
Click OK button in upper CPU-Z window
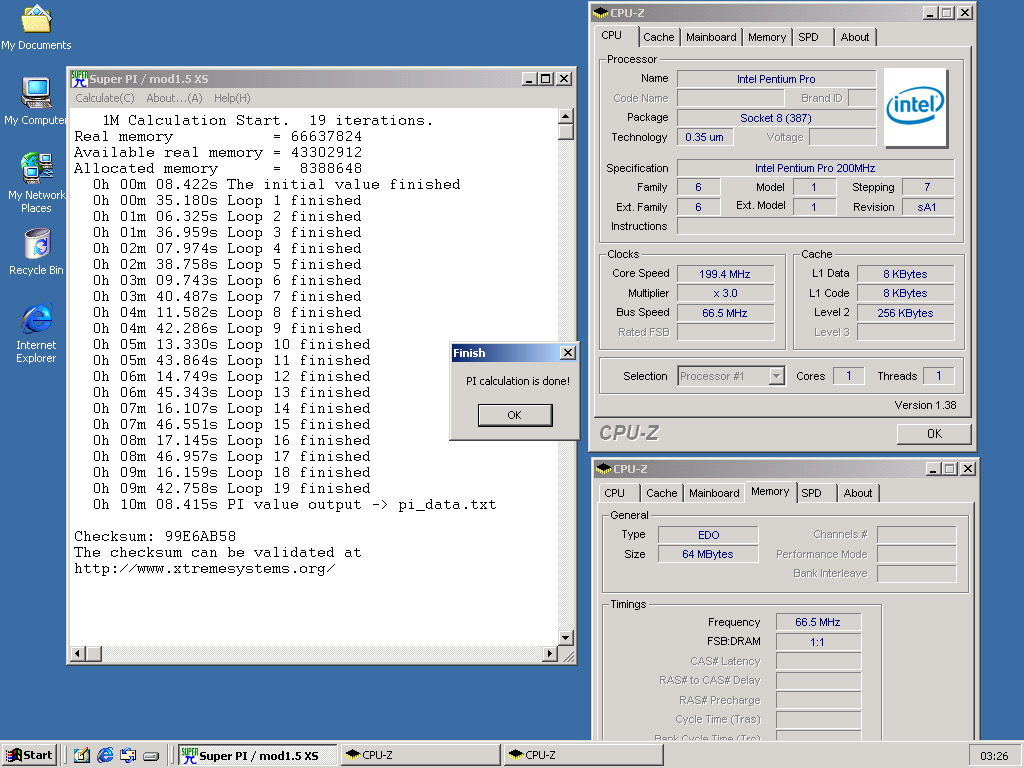pos(934,434)
